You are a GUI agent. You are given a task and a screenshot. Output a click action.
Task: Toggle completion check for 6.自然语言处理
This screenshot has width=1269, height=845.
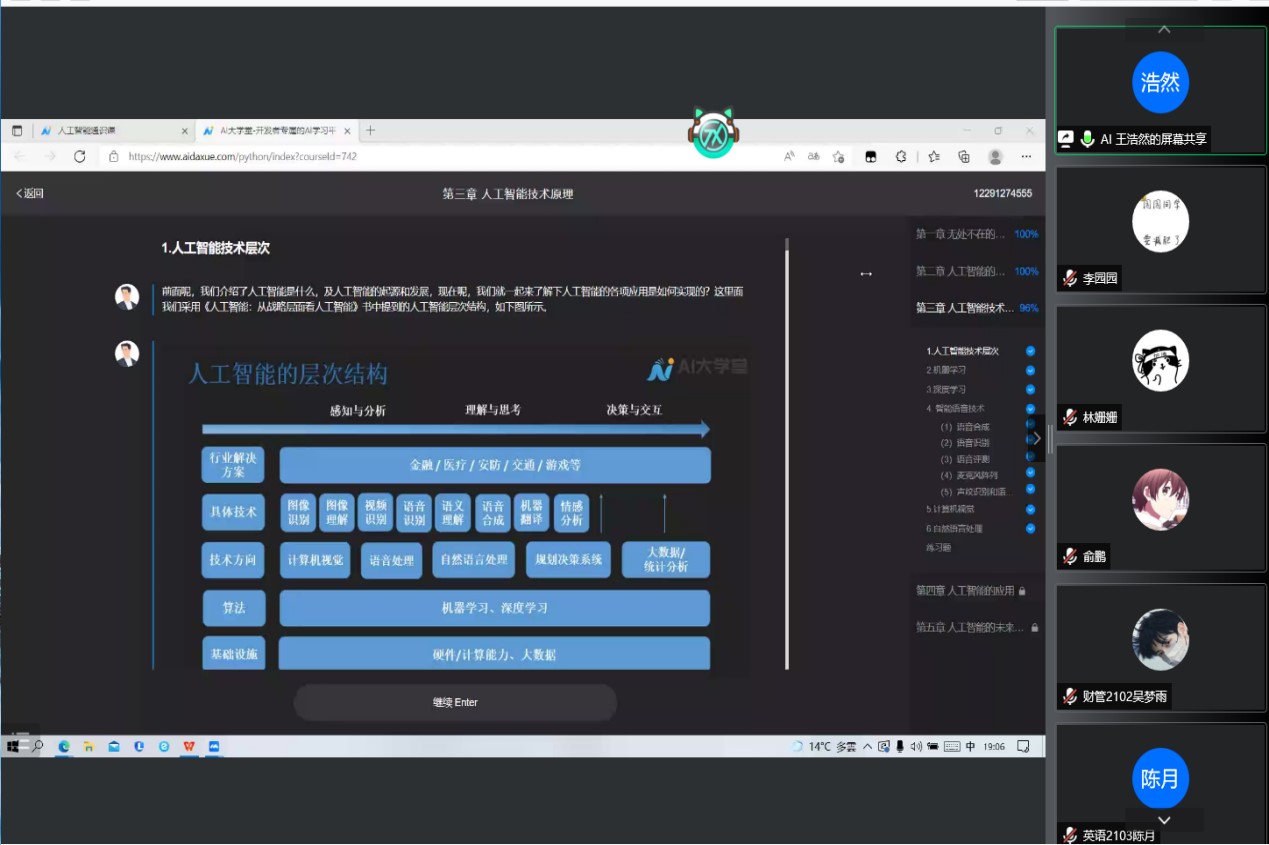click(x=1030, y=528)
